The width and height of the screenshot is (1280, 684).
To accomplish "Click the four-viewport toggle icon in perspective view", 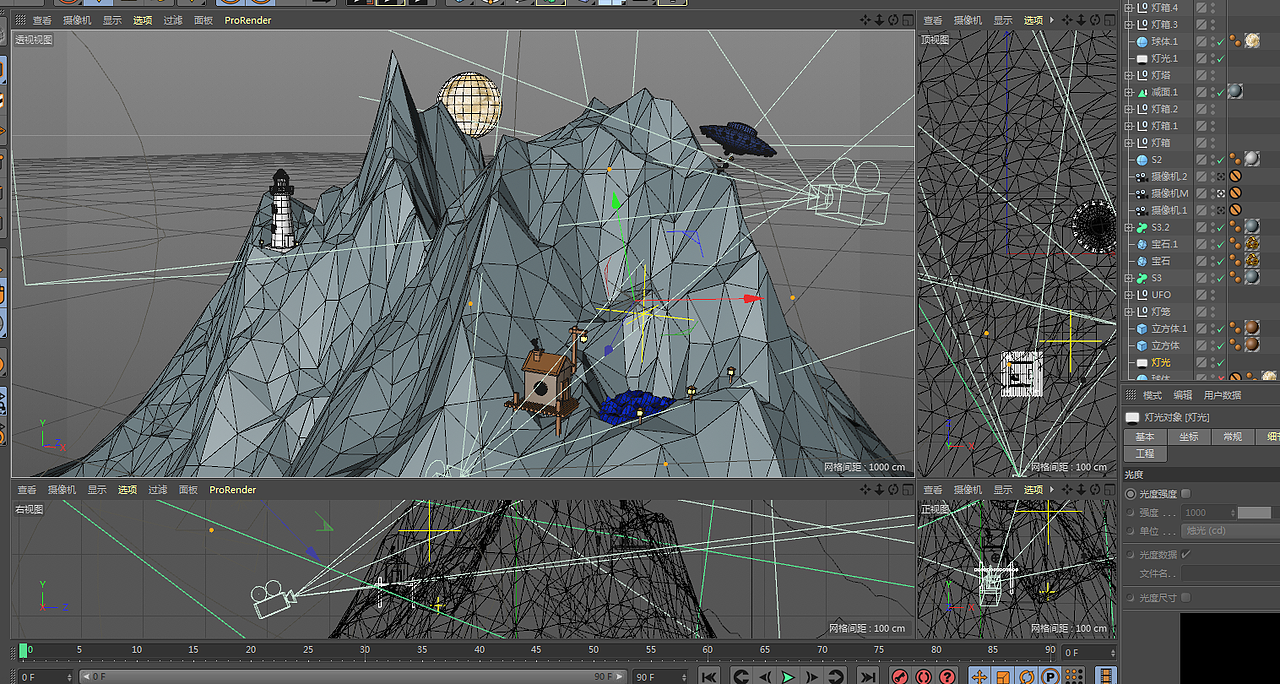I will [x=908, y=18].
